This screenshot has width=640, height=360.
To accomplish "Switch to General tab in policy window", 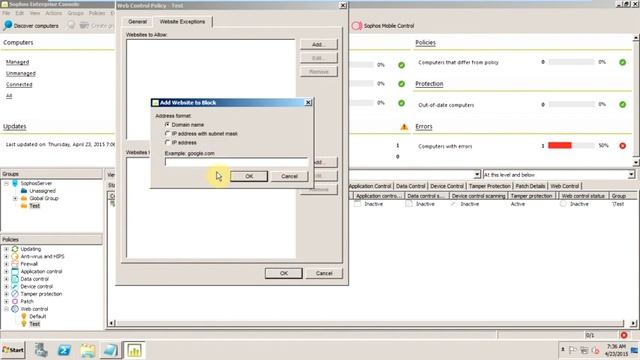I will (x=138, y=22).
